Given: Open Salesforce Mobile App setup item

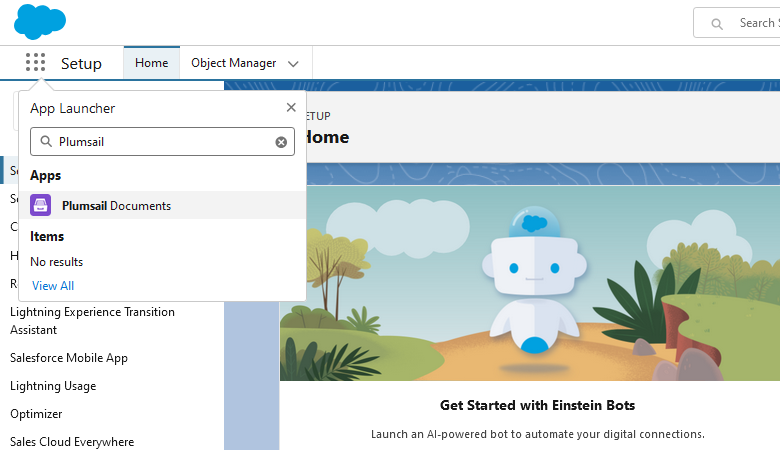Looking at the screenshot, I should coord(69,358).
